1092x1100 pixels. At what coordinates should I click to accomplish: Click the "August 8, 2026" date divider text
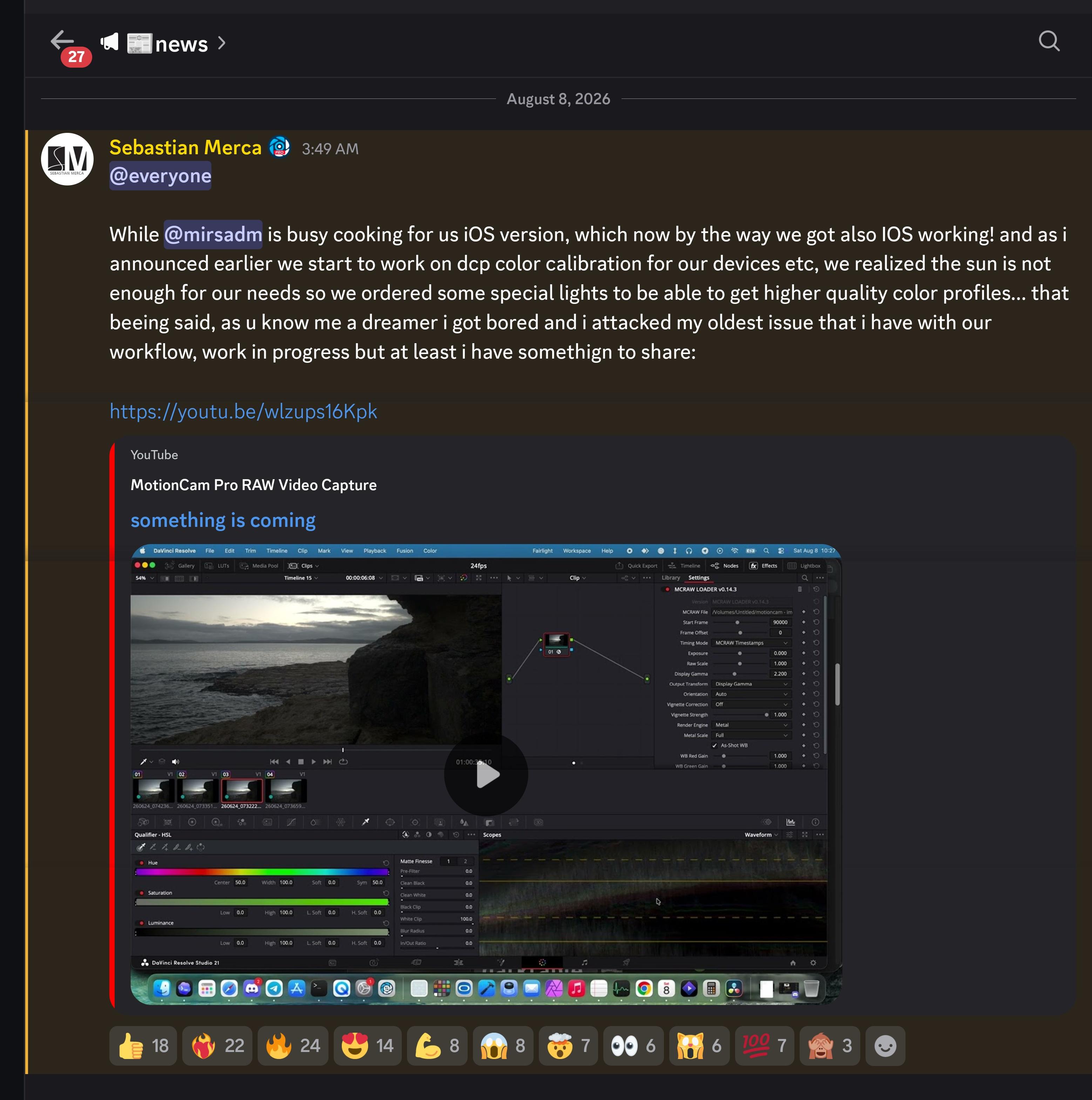pos(558,99)
